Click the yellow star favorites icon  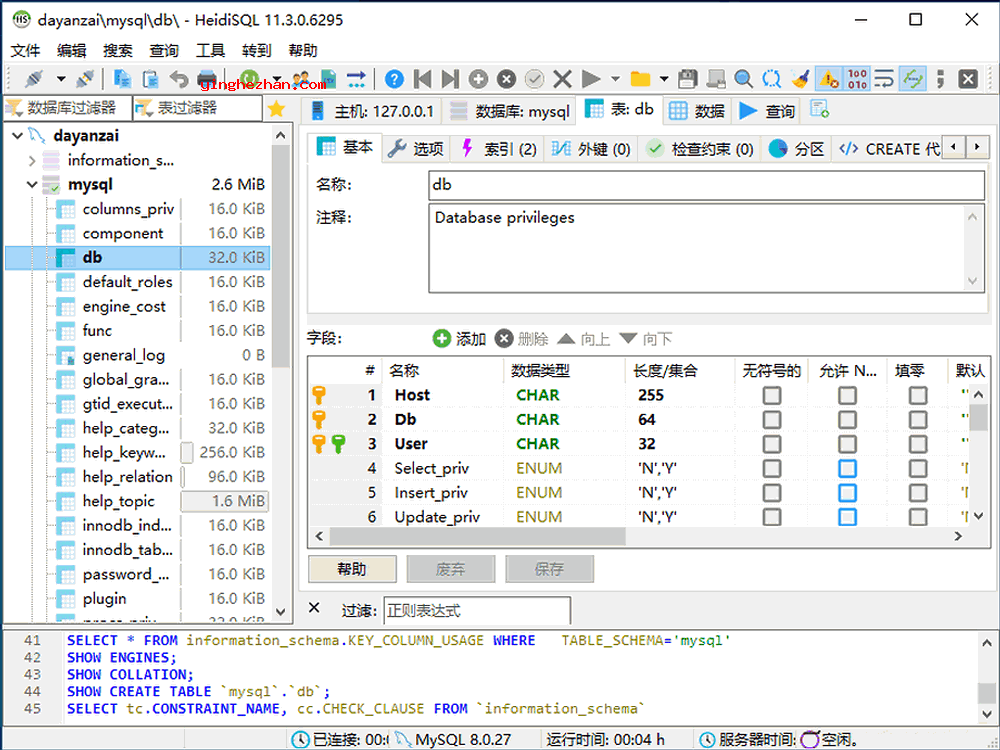coord(277,109)
